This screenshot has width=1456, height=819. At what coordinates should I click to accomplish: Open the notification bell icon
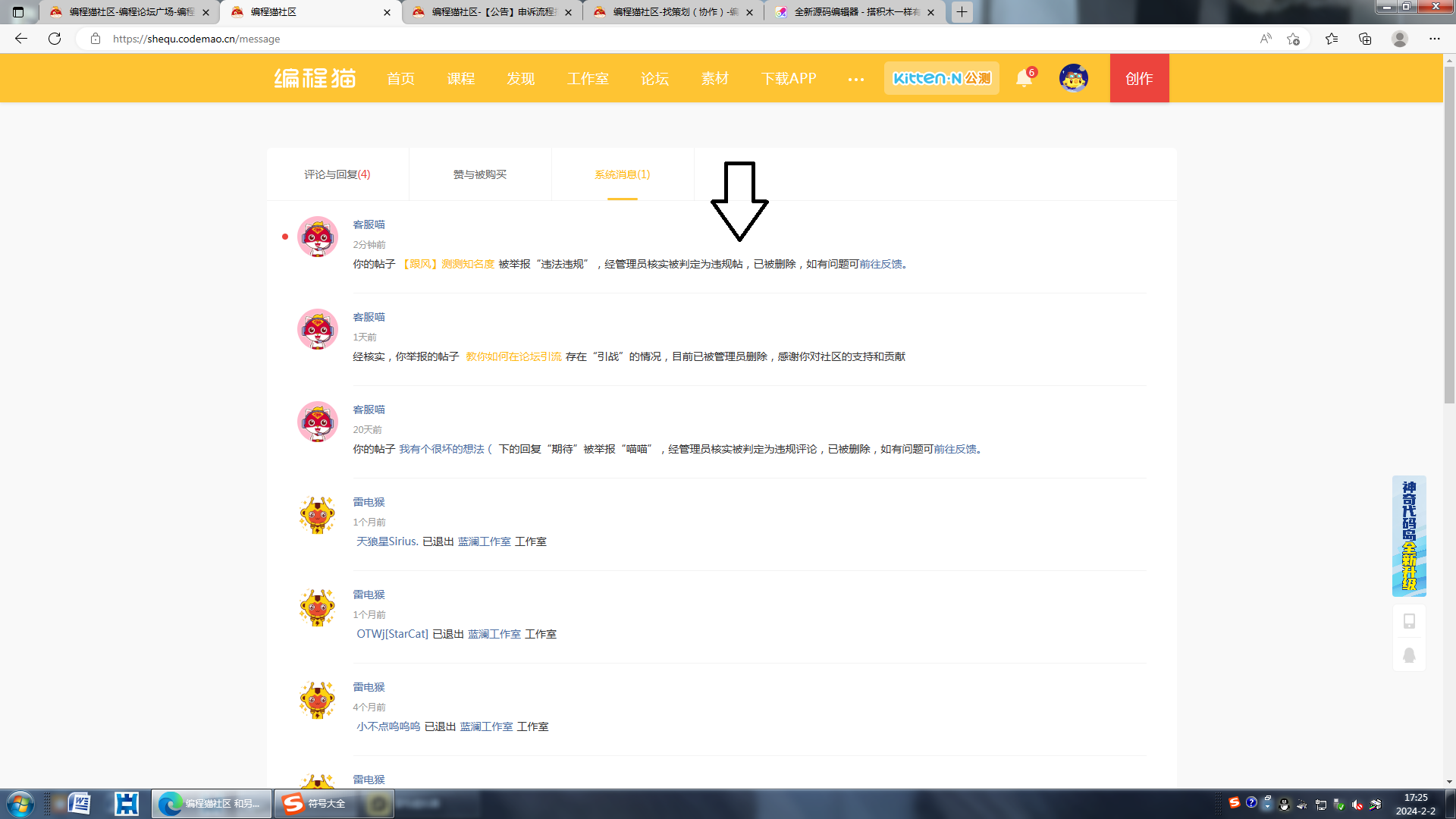click(1025, 78)
